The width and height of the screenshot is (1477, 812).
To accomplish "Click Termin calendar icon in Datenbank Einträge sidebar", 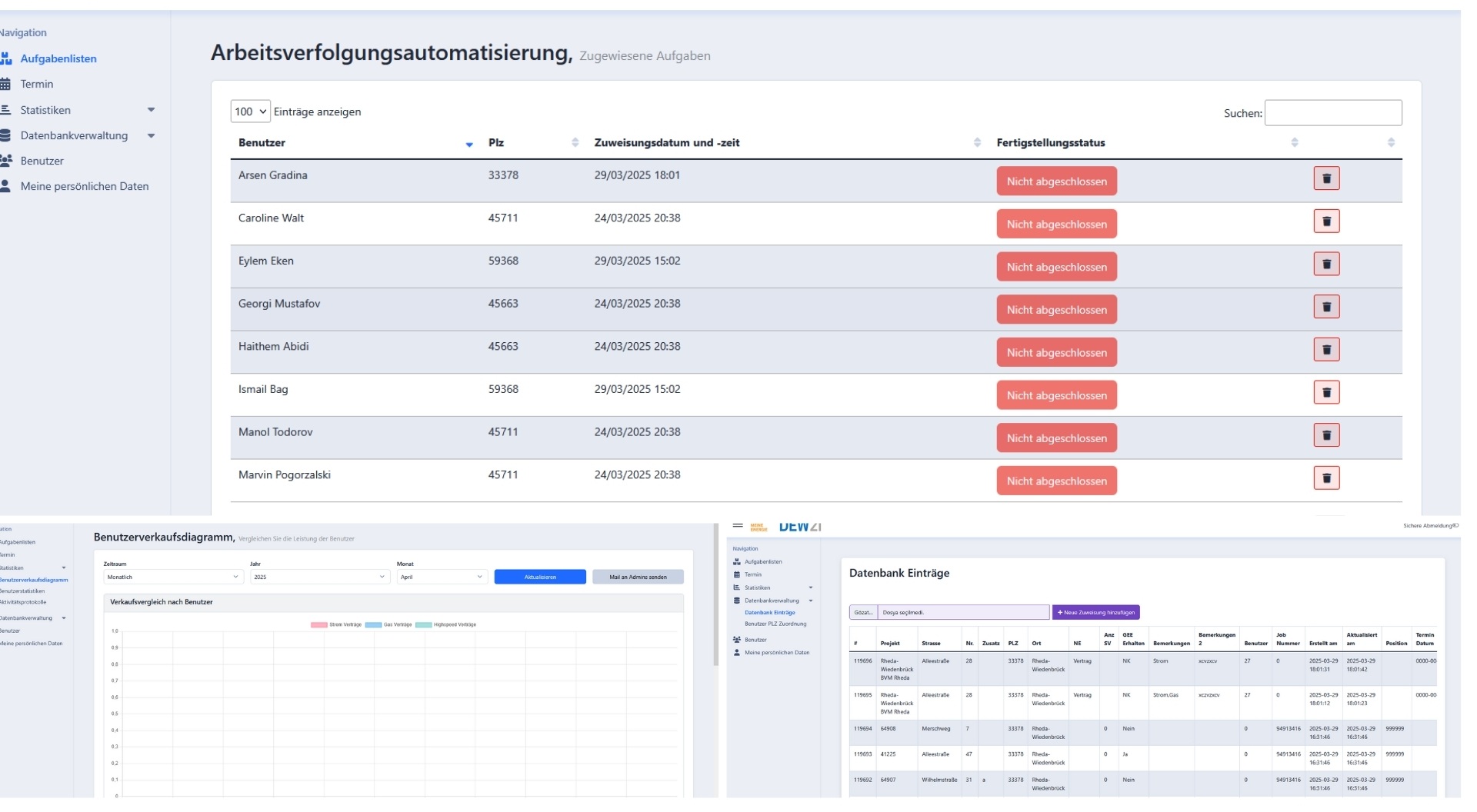I will pyautogui.click(x=737, y=574).
